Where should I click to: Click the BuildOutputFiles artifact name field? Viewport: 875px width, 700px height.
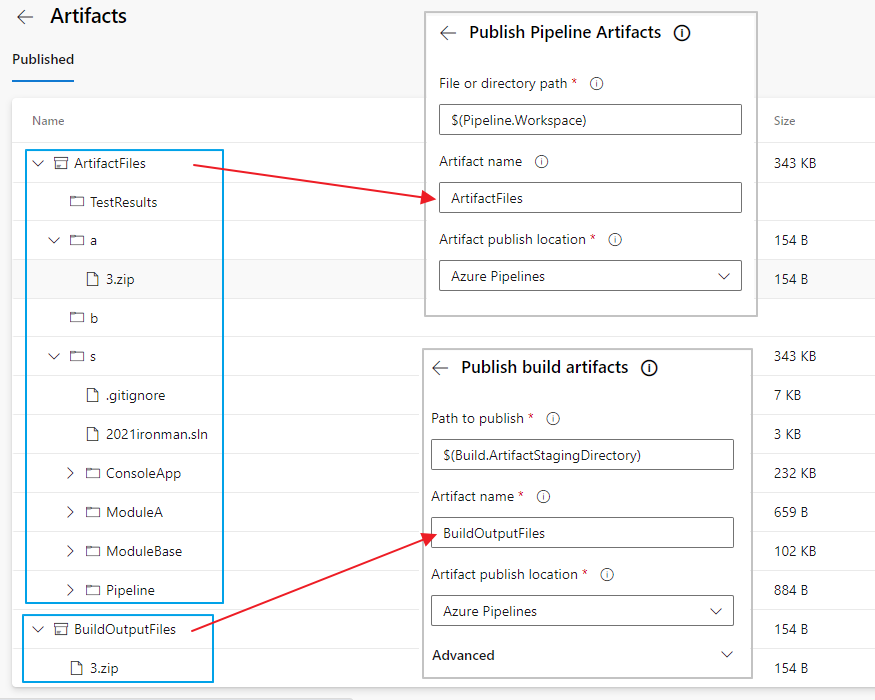click(582, 533)
